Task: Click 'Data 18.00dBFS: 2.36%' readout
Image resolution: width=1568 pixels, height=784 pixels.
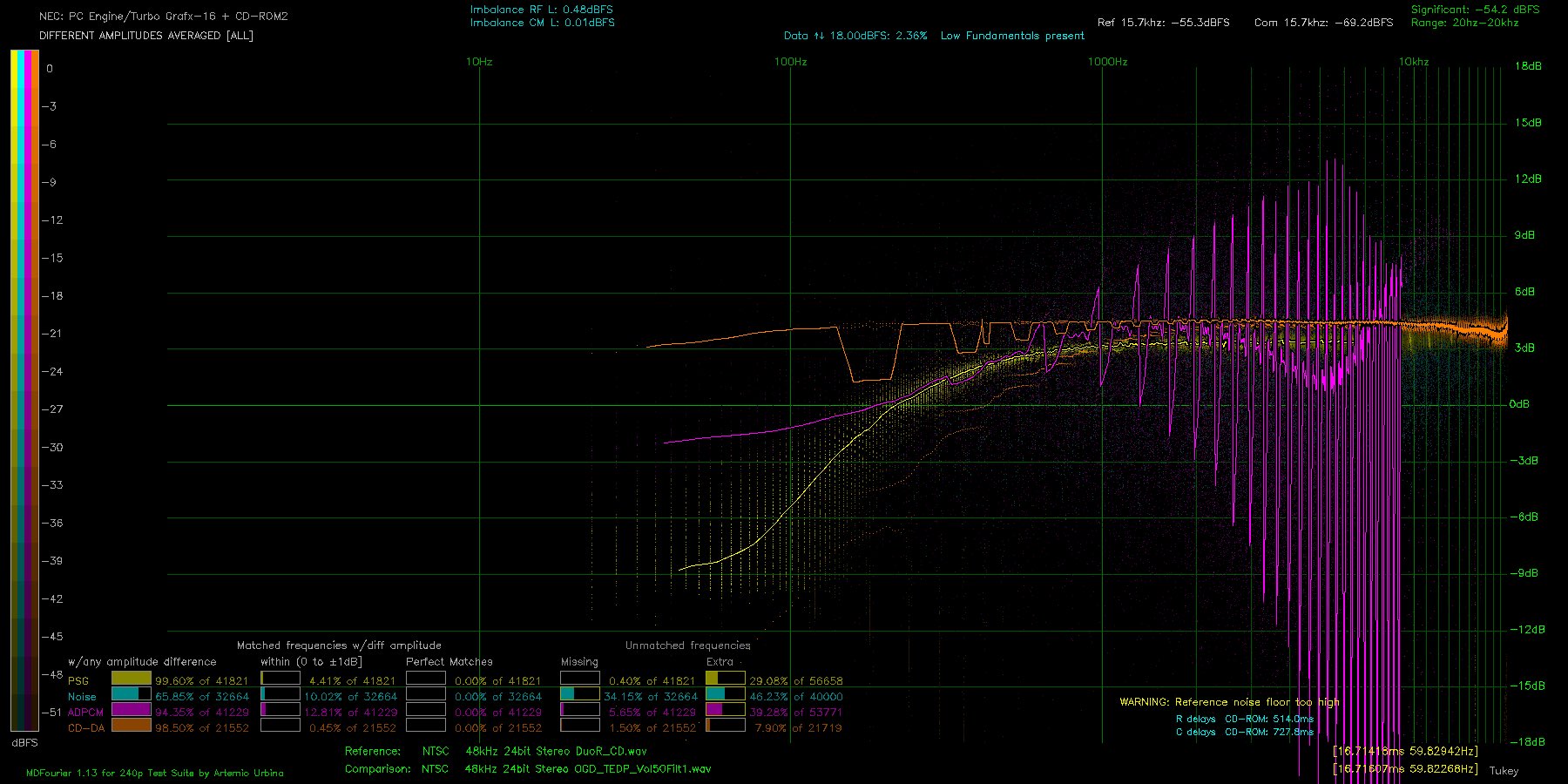Action: [x=855, y=36]
